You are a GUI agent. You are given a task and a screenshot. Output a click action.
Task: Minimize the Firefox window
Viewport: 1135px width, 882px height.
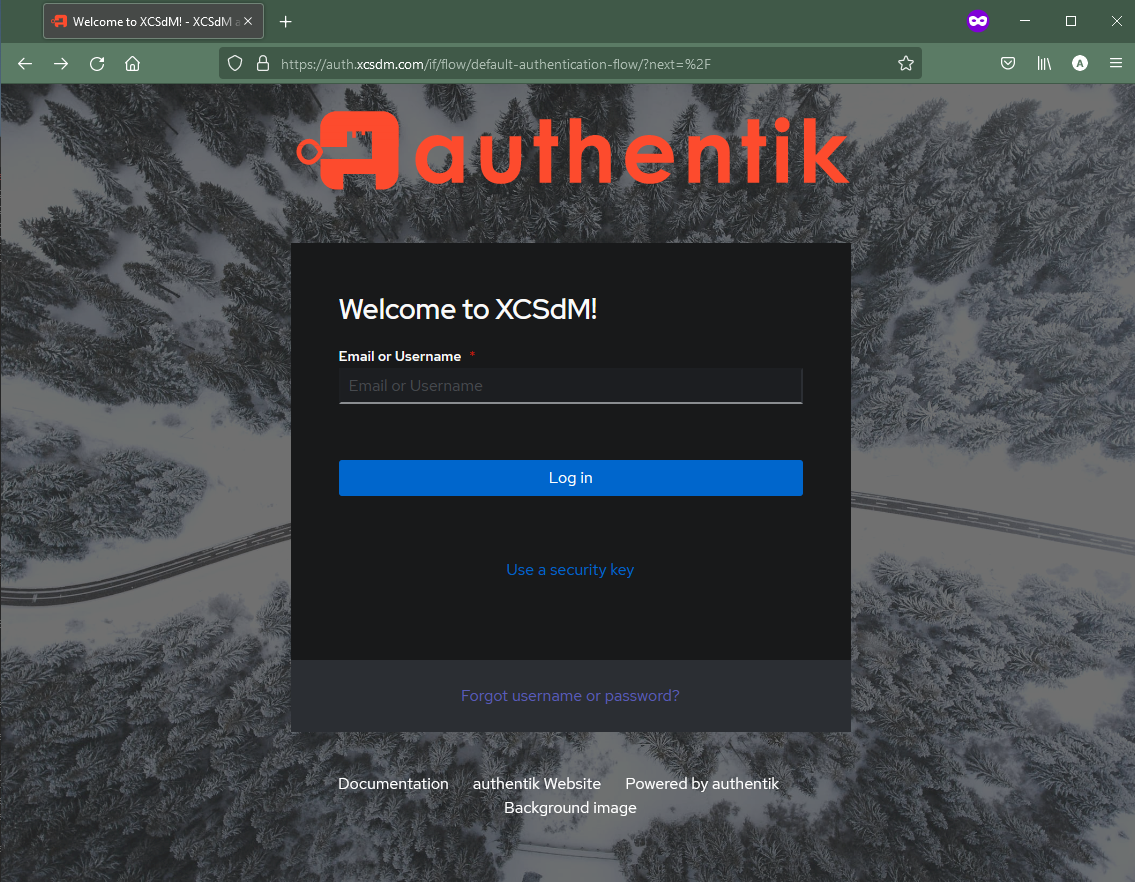1025,21
